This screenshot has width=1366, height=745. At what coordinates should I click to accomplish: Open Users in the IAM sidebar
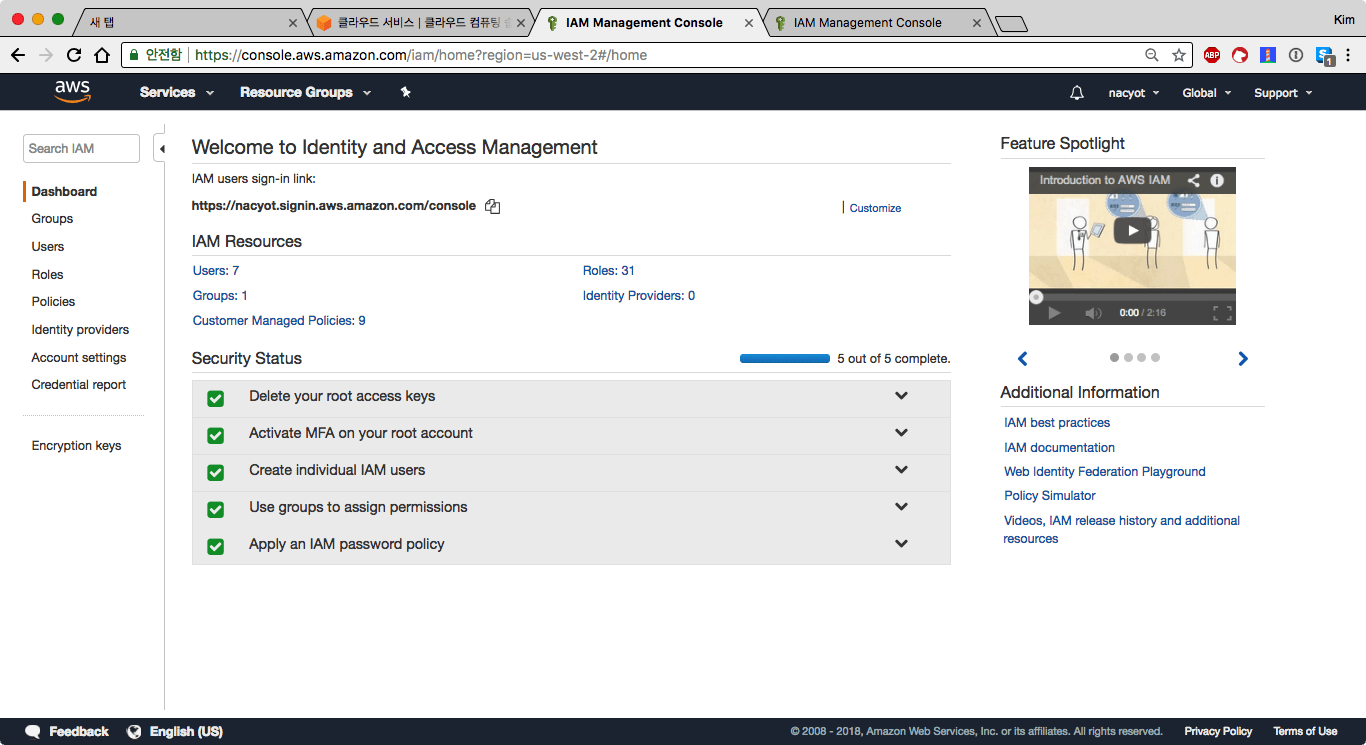(x=47, y=246)
